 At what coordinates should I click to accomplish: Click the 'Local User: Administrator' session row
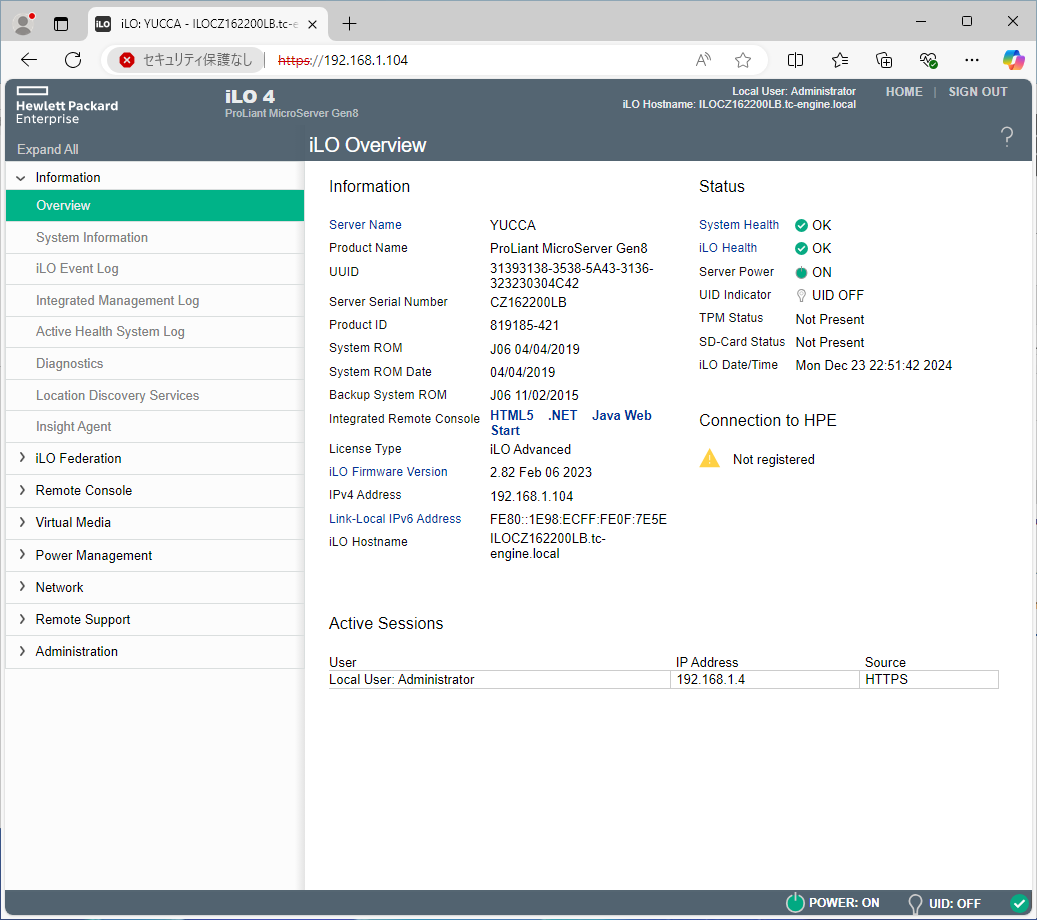(x=663, y=679)
